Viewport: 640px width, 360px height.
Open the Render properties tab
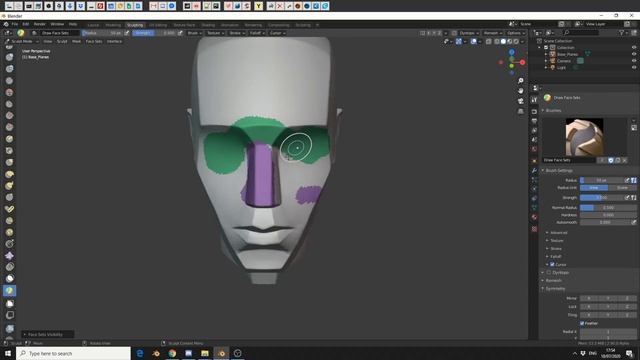(x=534, y=111)
